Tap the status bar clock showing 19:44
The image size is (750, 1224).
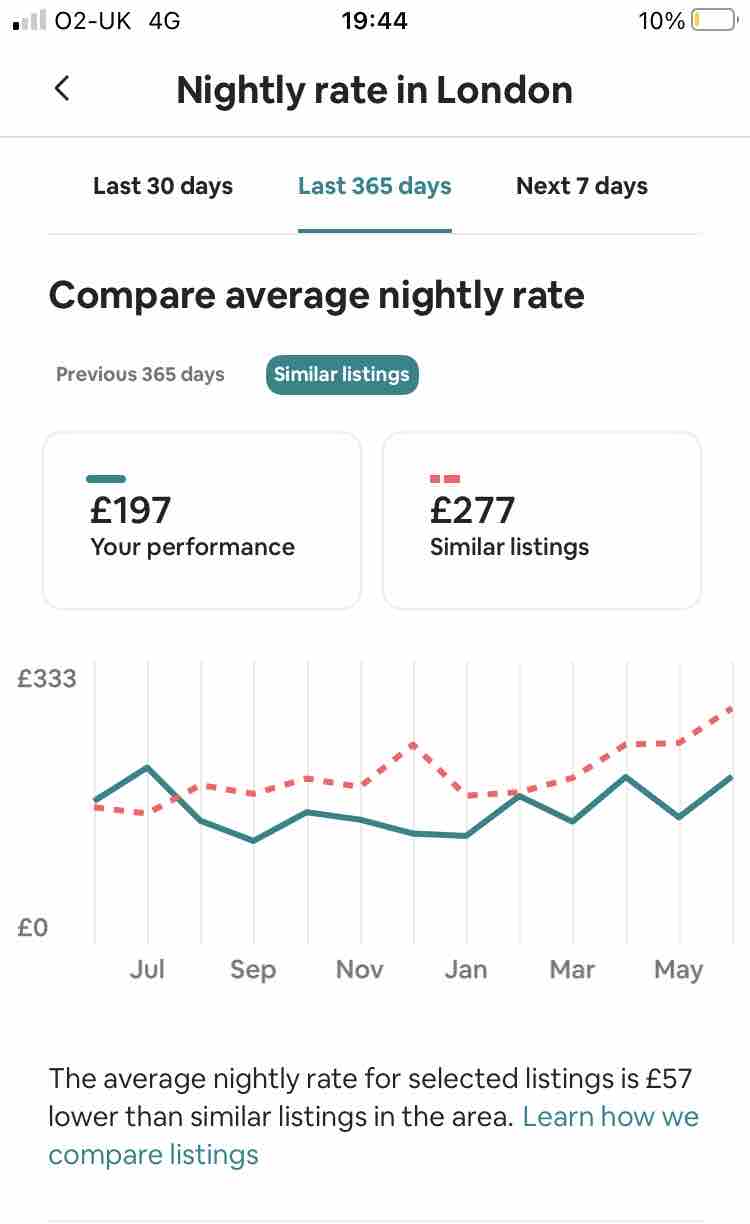(375, 20)
